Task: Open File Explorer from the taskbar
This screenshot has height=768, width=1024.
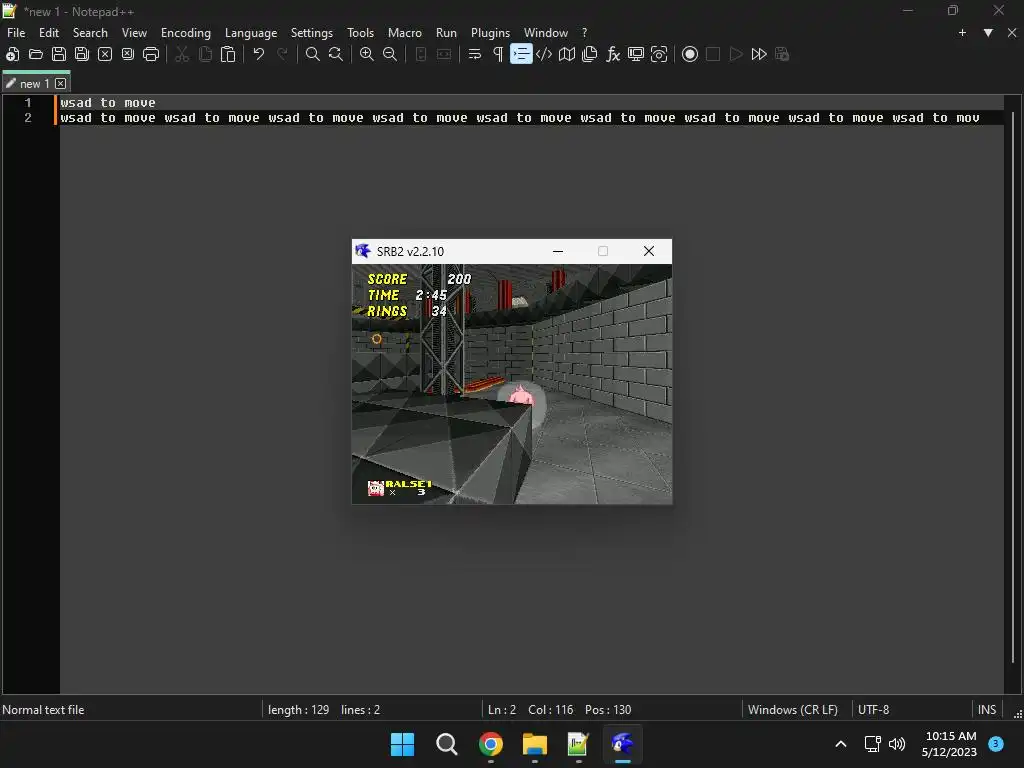Action: [x=534, y=744]
